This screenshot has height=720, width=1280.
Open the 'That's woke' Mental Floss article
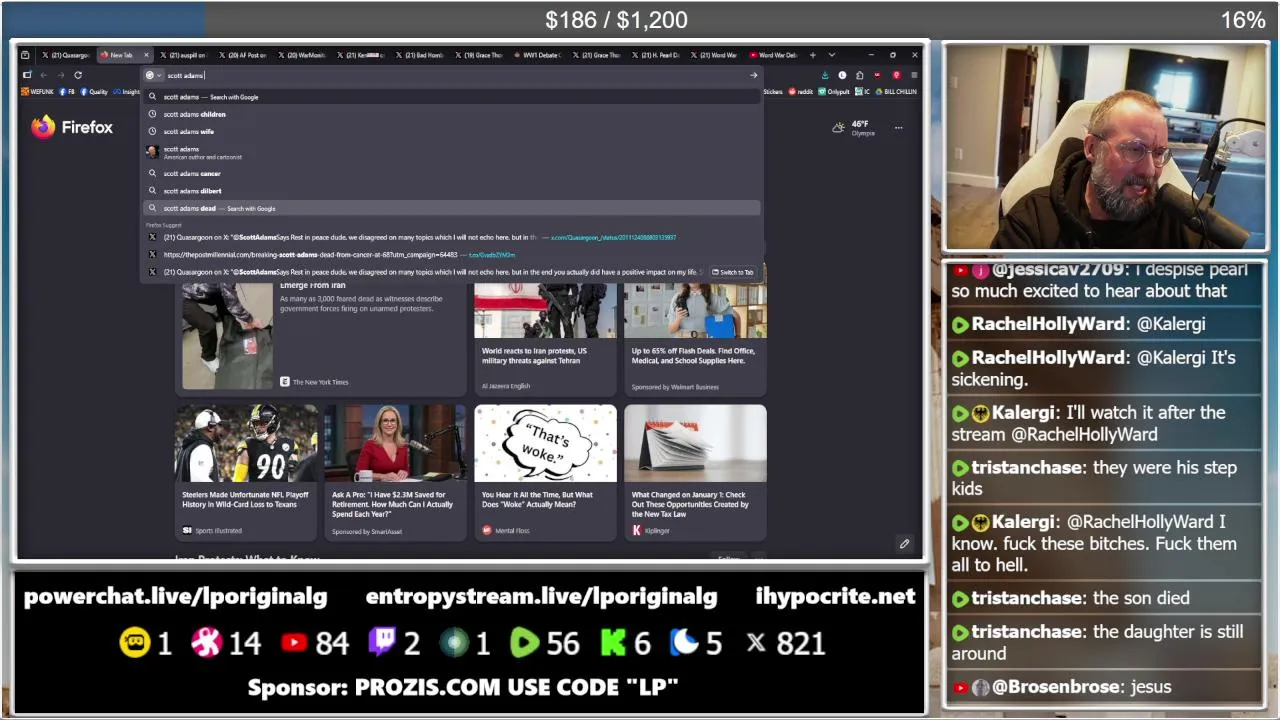point(545,472)
